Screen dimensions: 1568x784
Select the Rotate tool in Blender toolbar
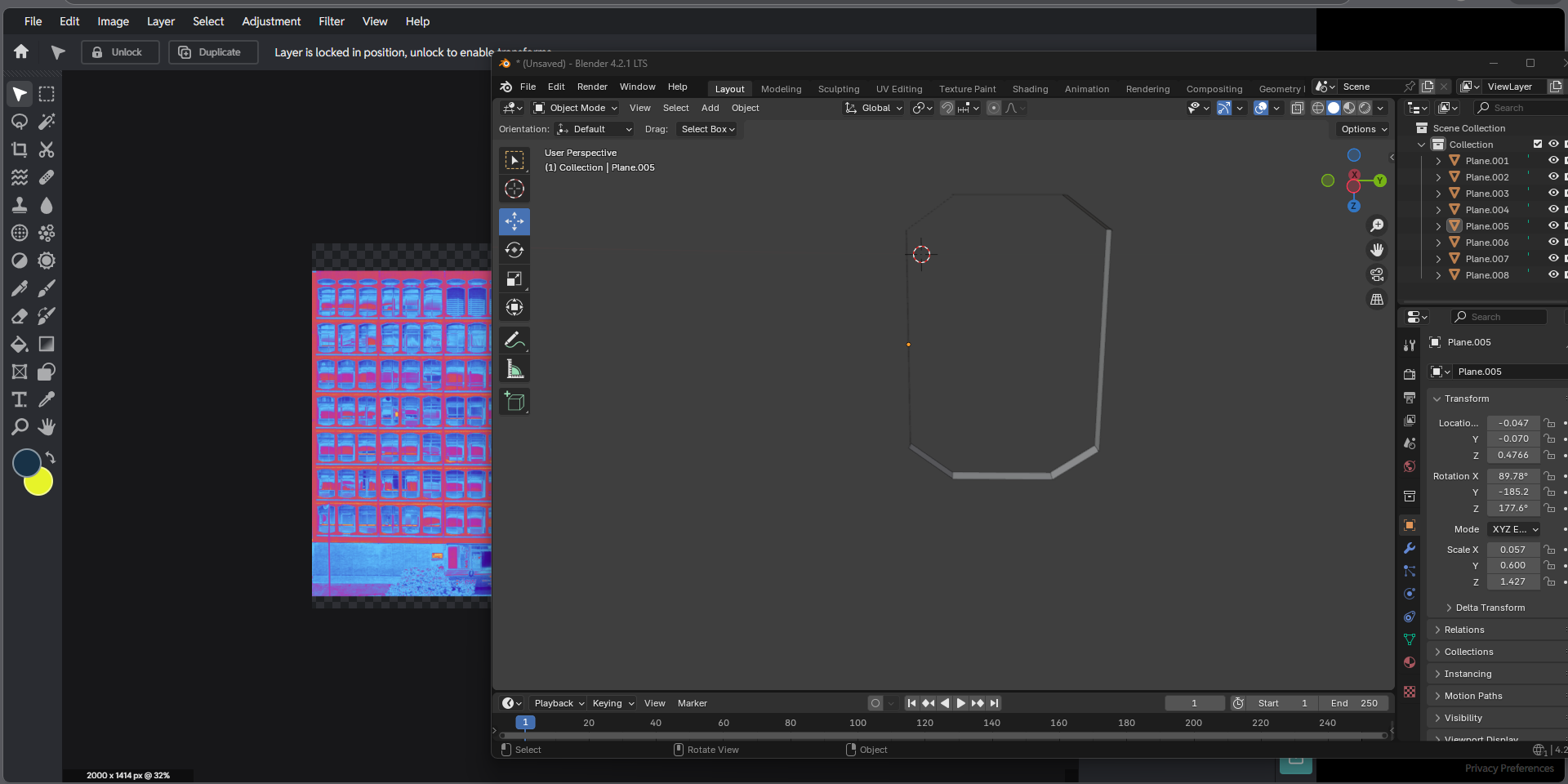click(514, 250)
